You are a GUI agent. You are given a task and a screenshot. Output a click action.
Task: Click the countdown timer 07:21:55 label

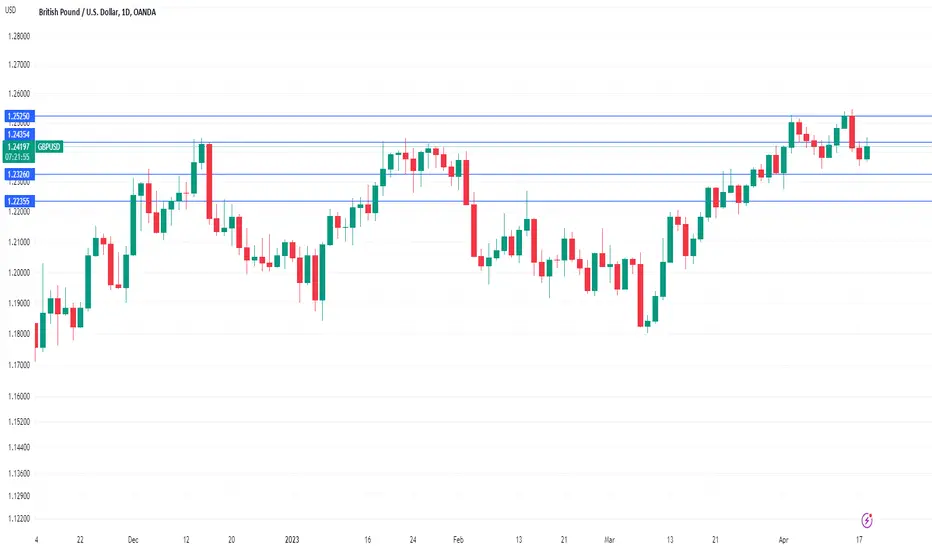click(x=19, y=157)
